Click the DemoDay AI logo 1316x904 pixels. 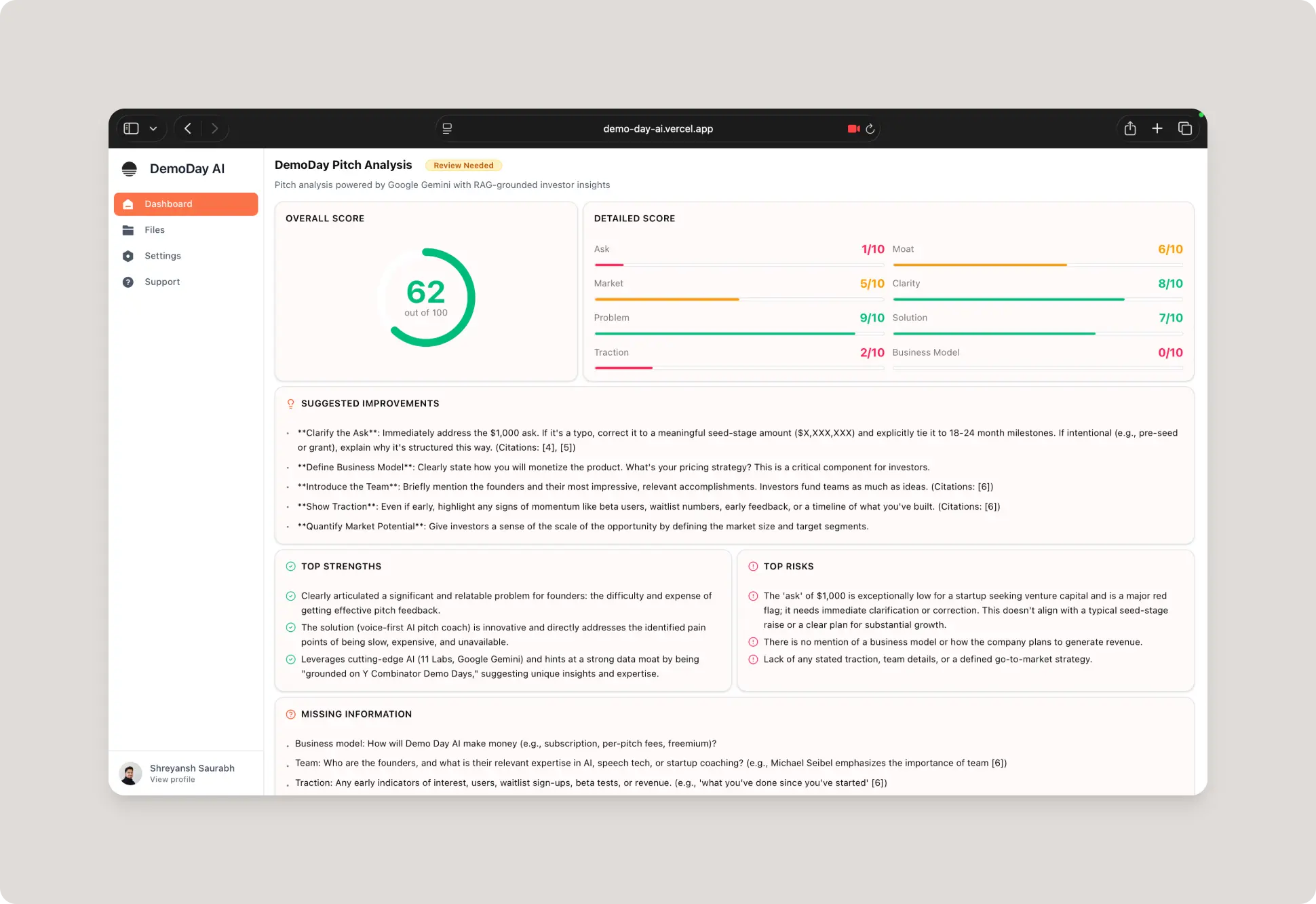130,169
